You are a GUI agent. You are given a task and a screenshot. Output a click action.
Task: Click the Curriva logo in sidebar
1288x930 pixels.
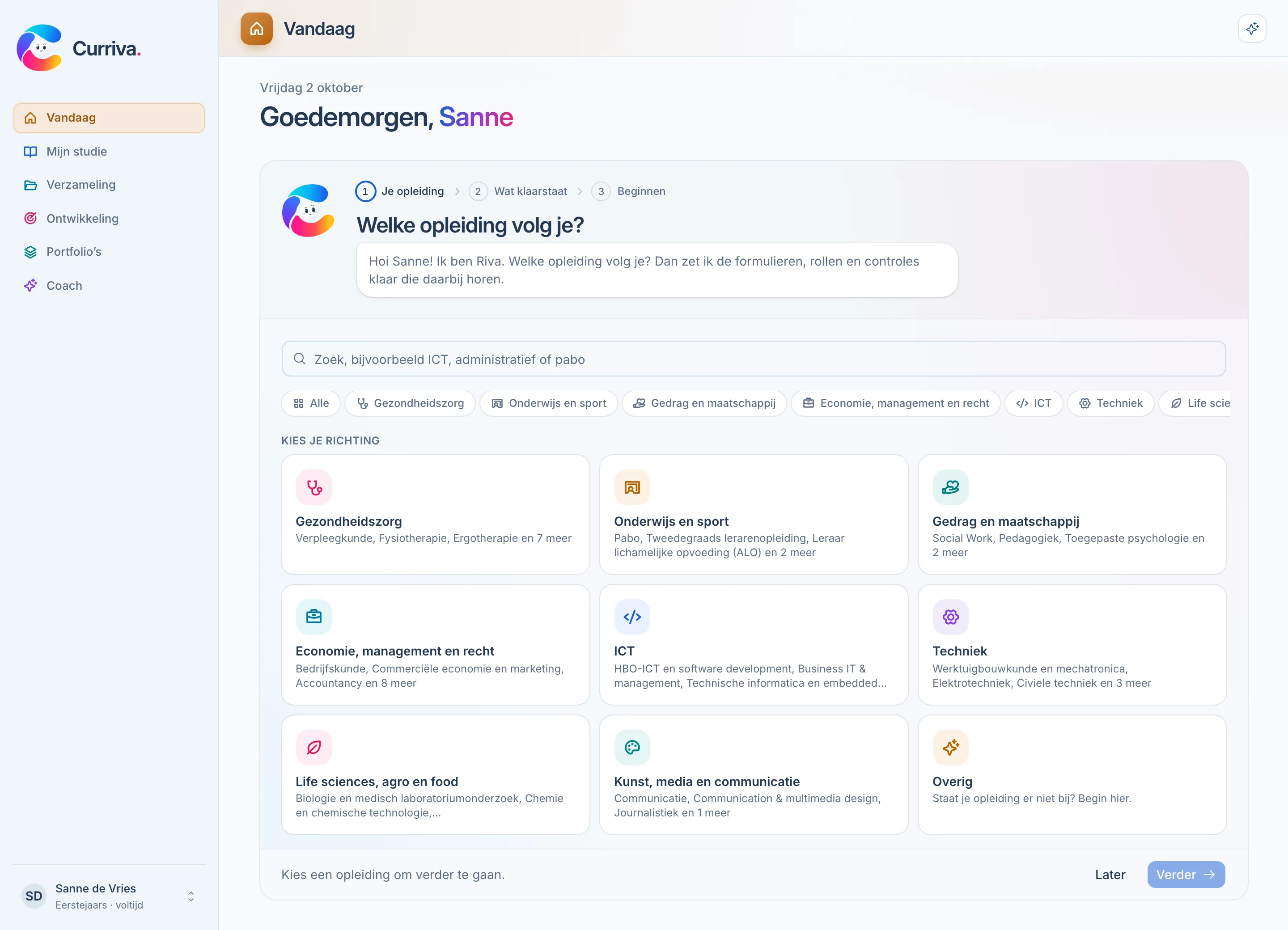click(x=78, y=48)
